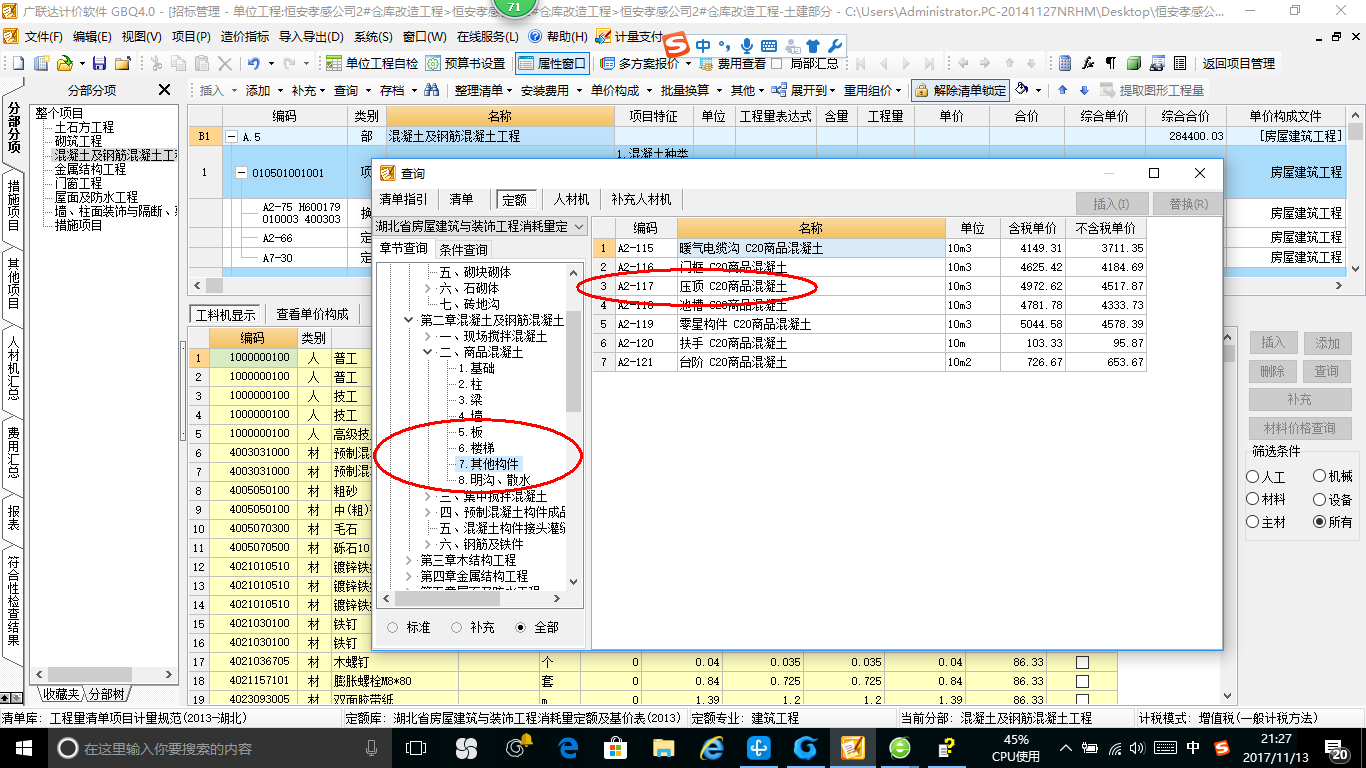Collapse the A.5 row in the main table
Screen dimensions: 1366x768
(x=231, y=137)
